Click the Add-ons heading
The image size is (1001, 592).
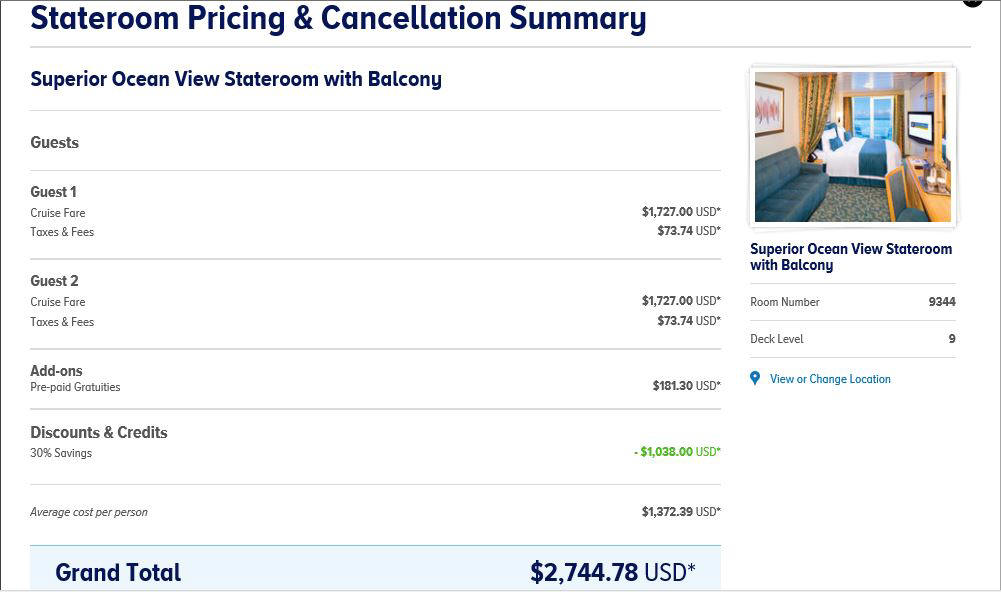pos(56,370)
